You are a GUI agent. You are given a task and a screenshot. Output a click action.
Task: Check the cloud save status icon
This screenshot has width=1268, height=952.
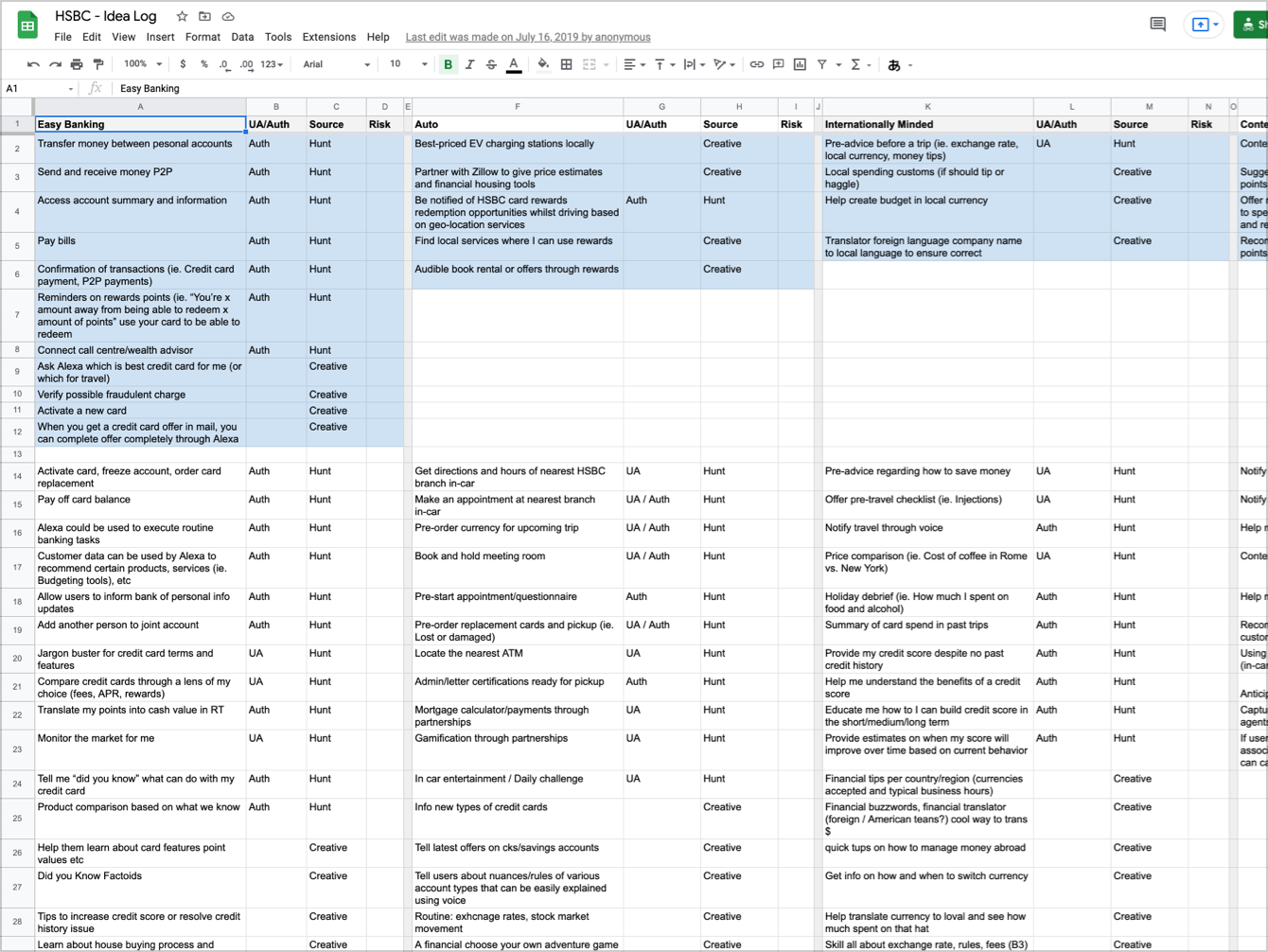[228, 16]
